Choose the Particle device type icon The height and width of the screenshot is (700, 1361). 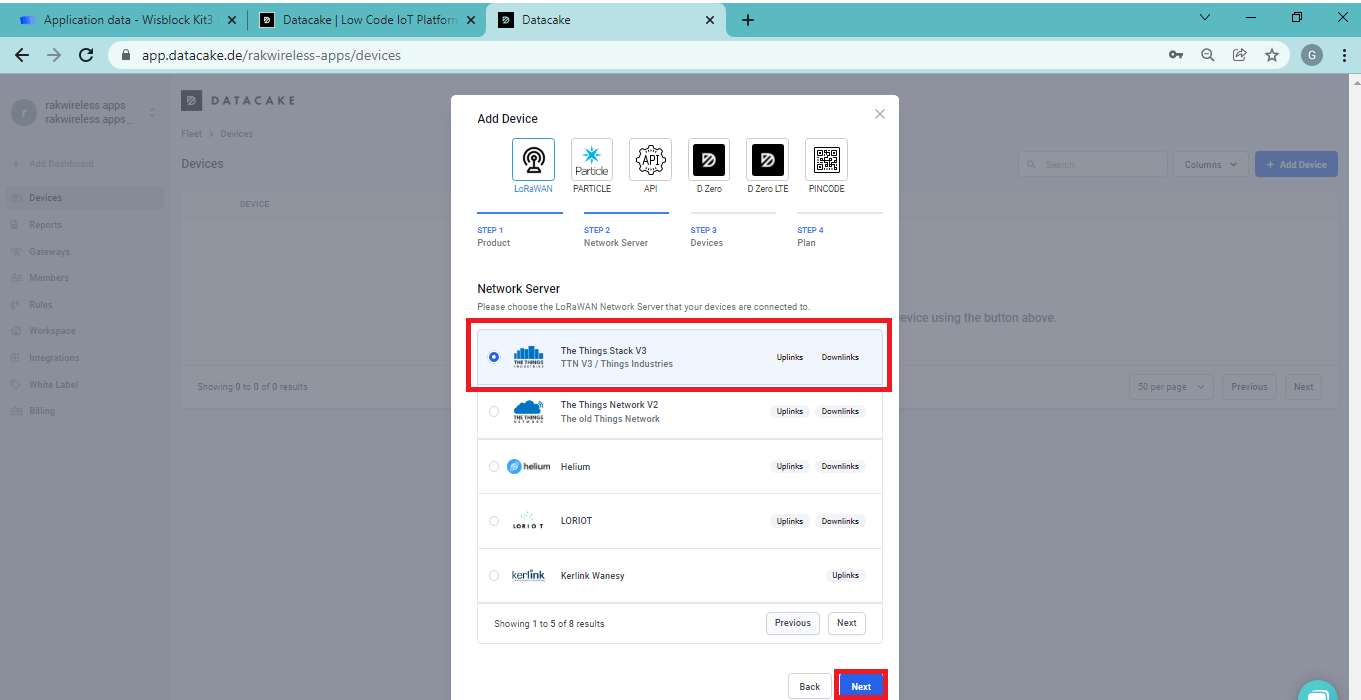[592, 160]
